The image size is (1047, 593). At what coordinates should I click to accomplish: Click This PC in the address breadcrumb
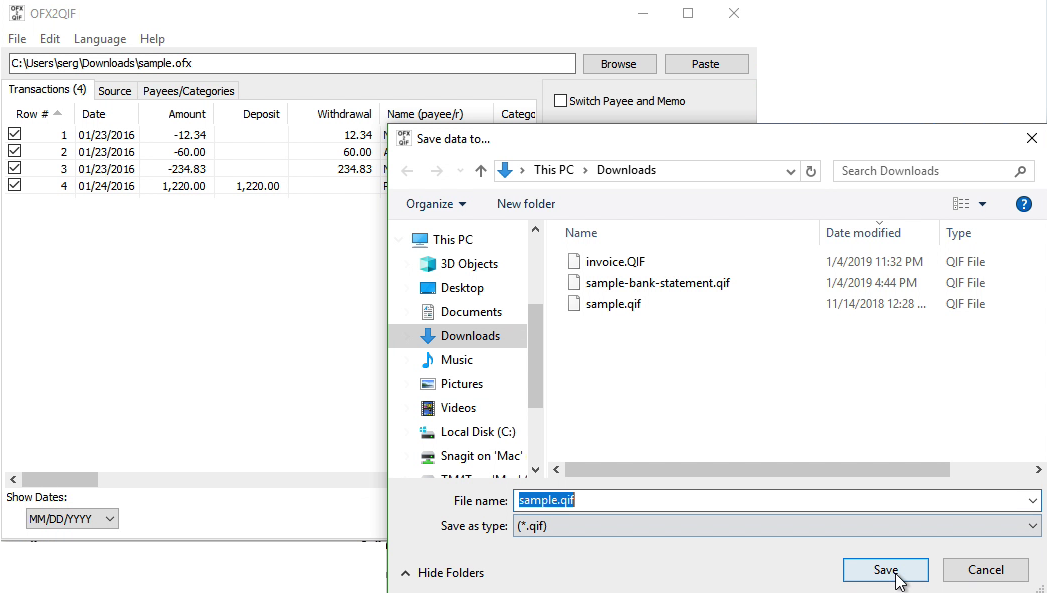click(554, 170)
